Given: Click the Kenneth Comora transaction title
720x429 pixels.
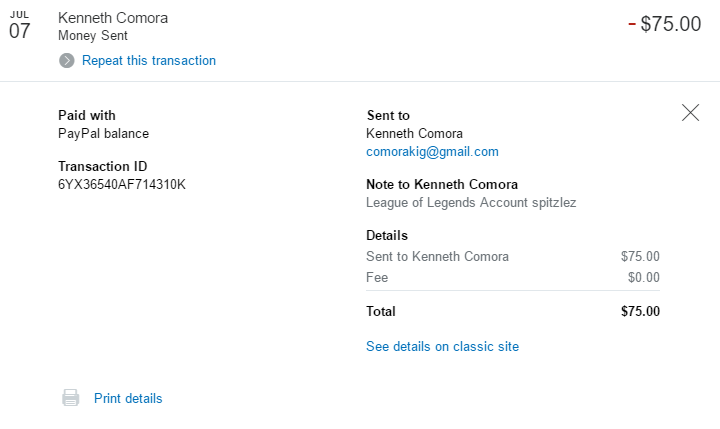Looking at the screenshot, I should point(113,18).
